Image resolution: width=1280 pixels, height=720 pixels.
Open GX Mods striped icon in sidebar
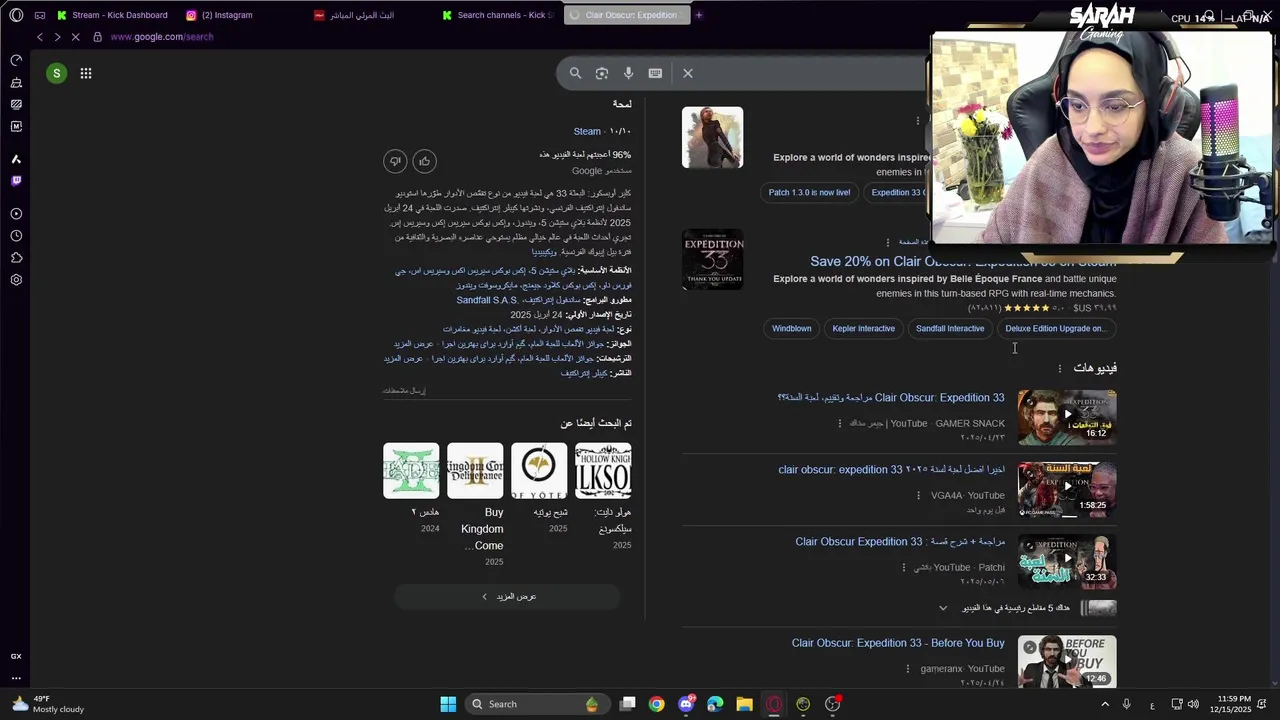pos(16,104)
